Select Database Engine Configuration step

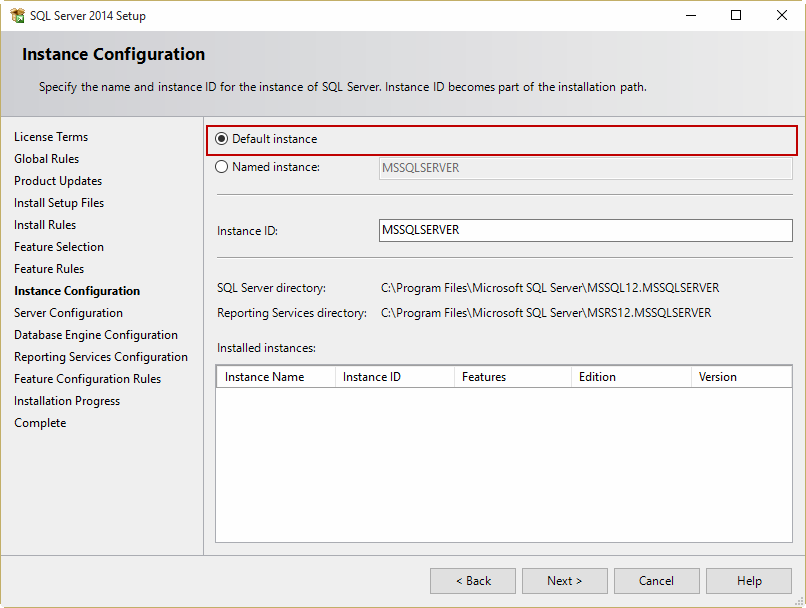tap(96, 335)
